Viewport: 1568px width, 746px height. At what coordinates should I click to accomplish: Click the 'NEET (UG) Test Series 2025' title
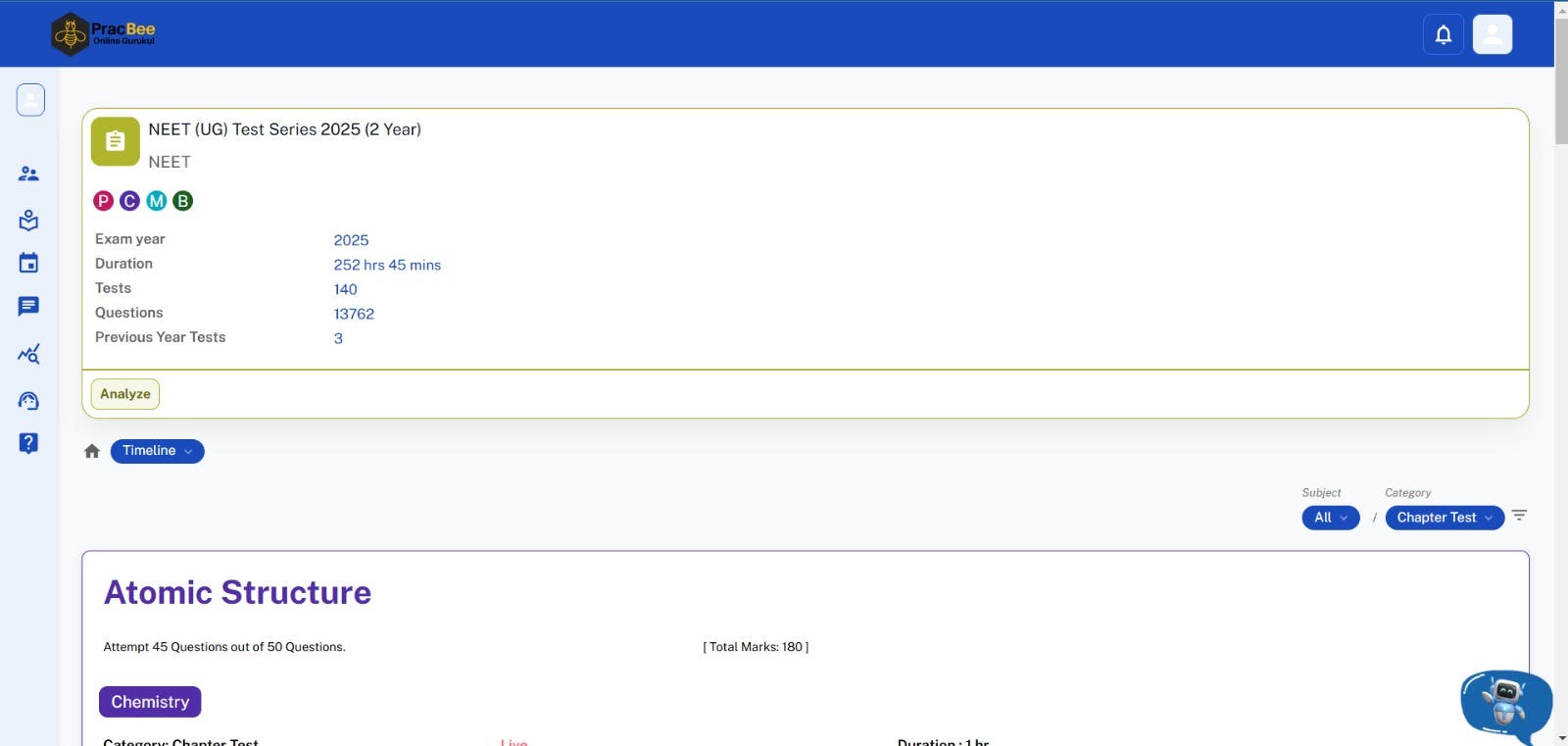284,129
